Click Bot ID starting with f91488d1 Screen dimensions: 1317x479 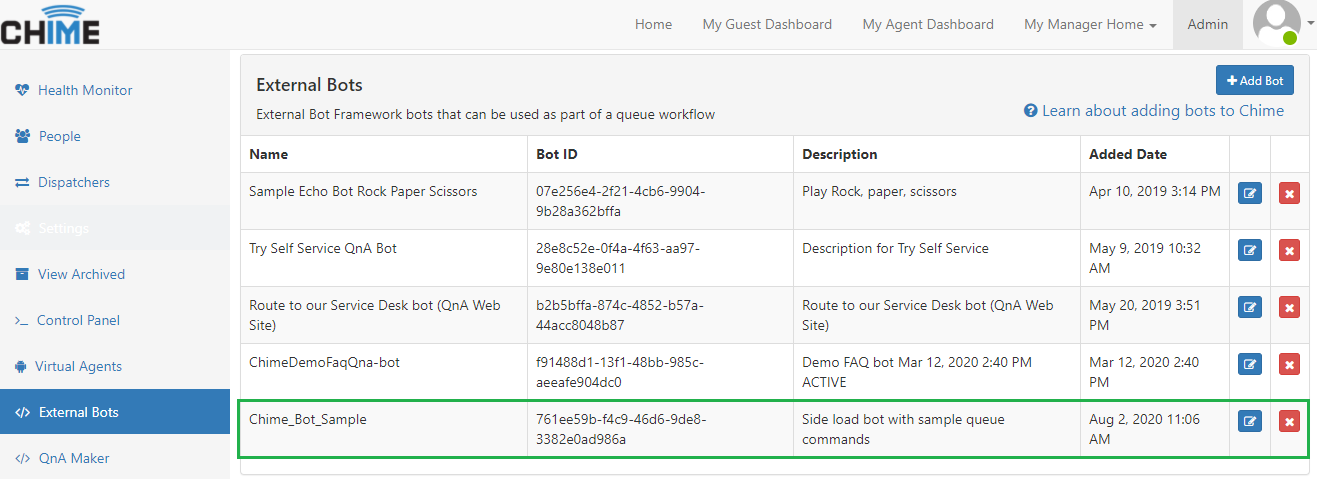pyautogui.click(x=620, y=372)
